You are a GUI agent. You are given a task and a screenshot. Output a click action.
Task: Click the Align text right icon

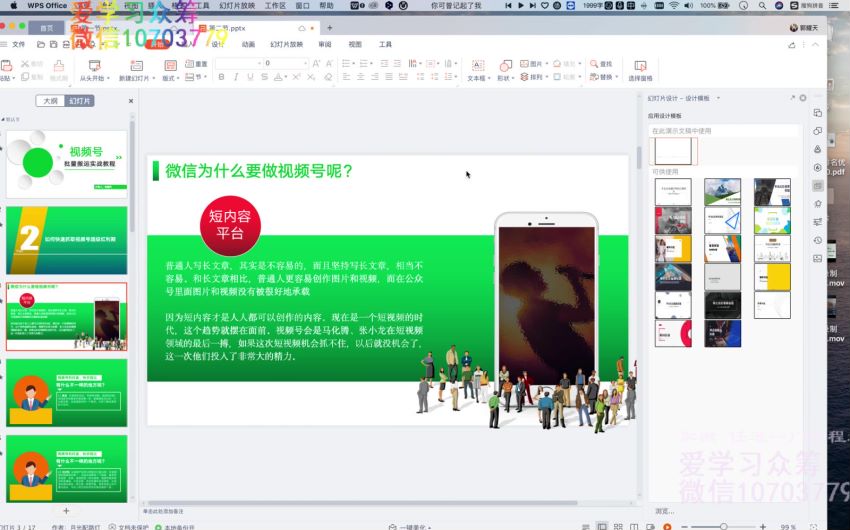[375, 77]
